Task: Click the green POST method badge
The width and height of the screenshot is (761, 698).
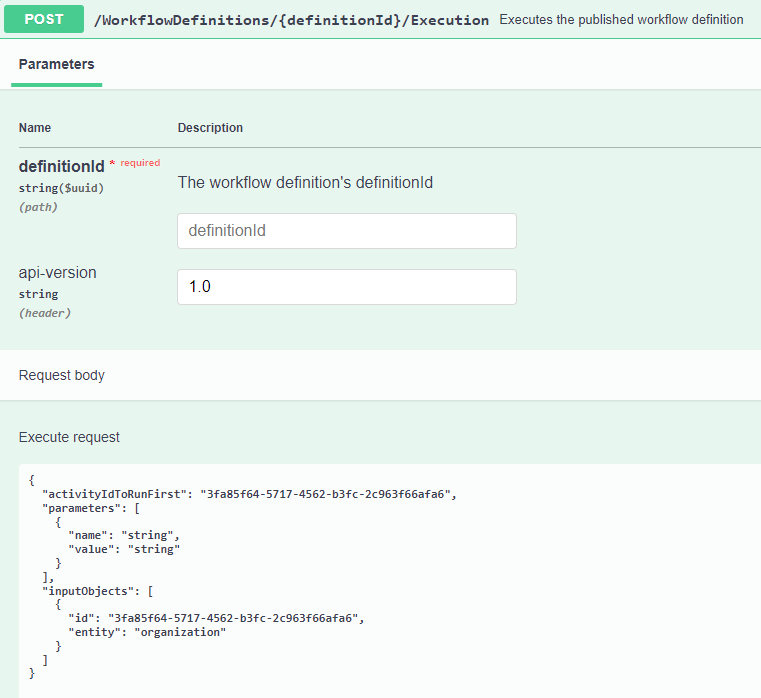Action: [x=44, y=19]
